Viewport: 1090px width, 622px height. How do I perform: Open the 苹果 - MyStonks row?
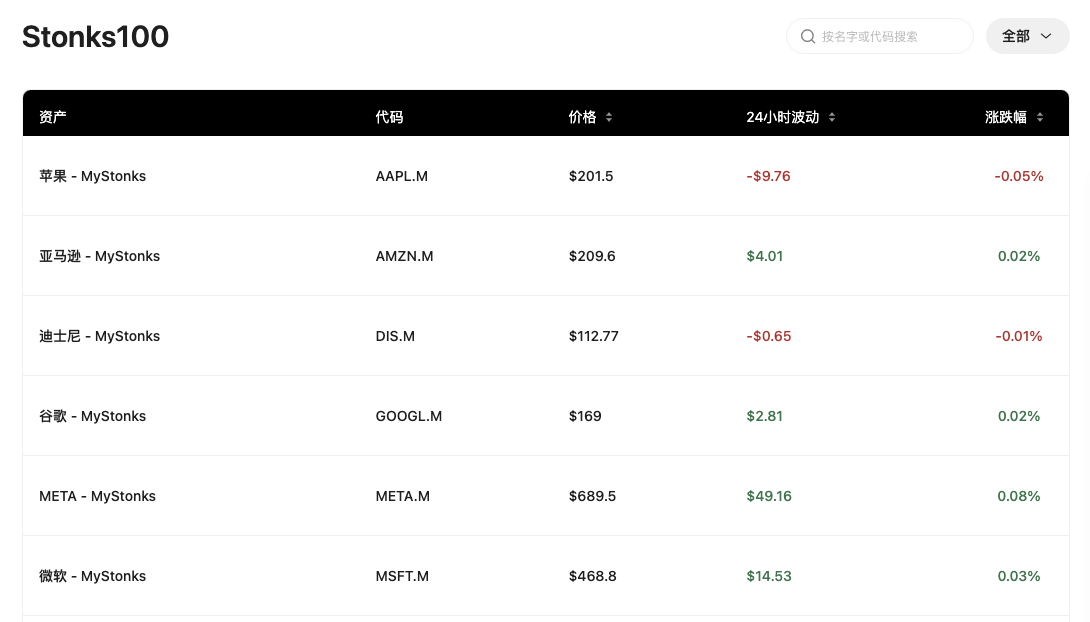pyautogui.click(x=93, y=176)
